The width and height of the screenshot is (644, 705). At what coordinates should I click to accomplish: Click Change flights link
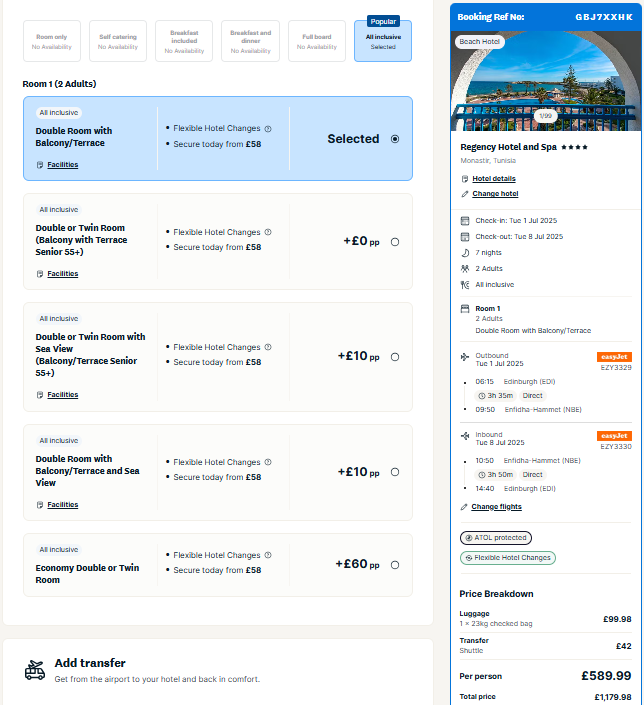[496, 507]
